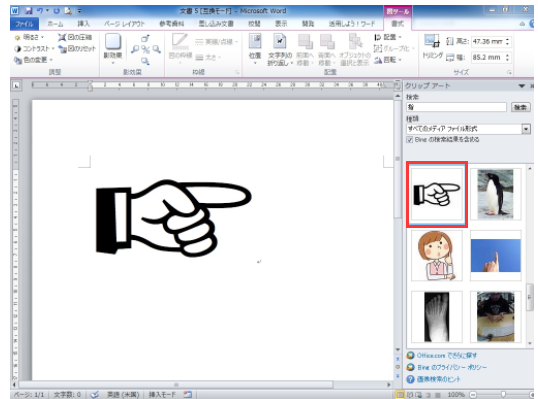538x399 pixels.
Task: Open the Position (位置) icon menu
Action: tap(255, 41)
